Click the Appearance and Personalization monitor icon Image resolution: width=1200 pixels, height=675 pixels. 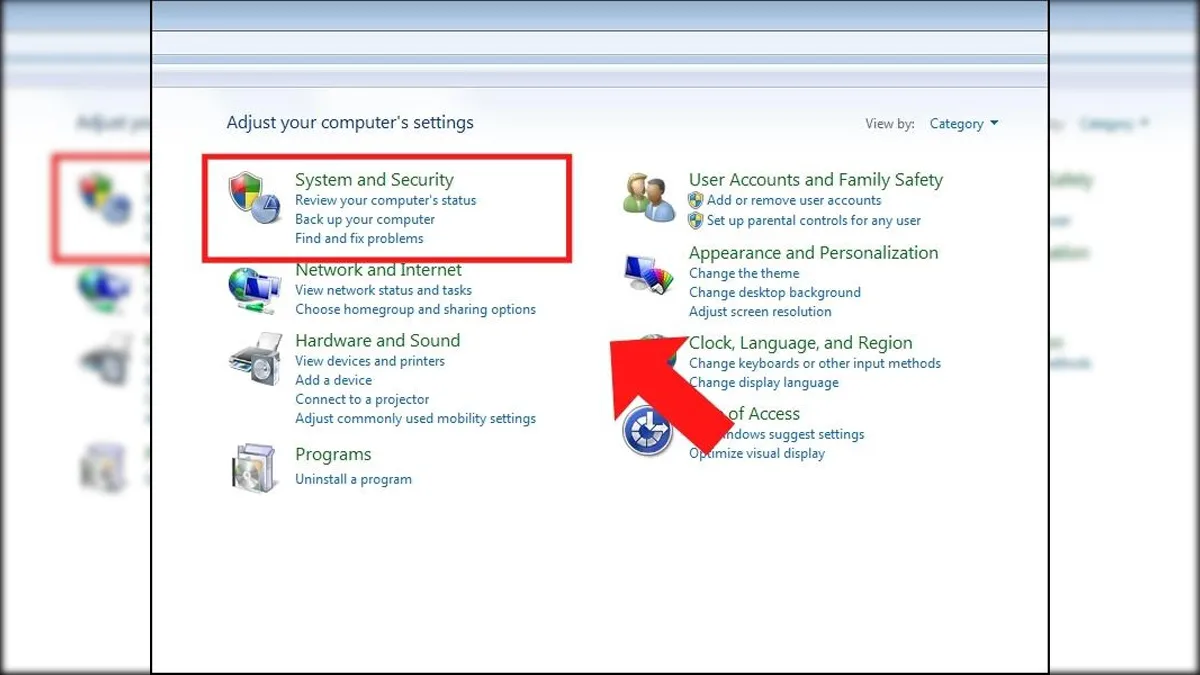tap(648, 273)
